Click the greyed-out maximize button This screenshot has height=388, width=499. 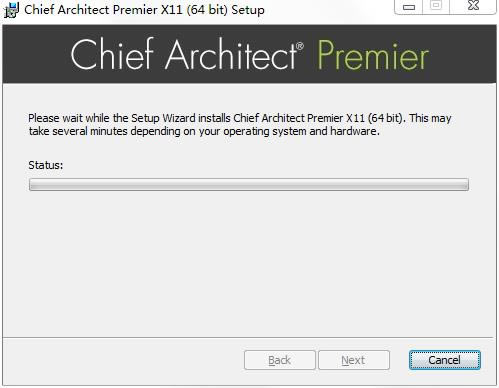(436, 6)
